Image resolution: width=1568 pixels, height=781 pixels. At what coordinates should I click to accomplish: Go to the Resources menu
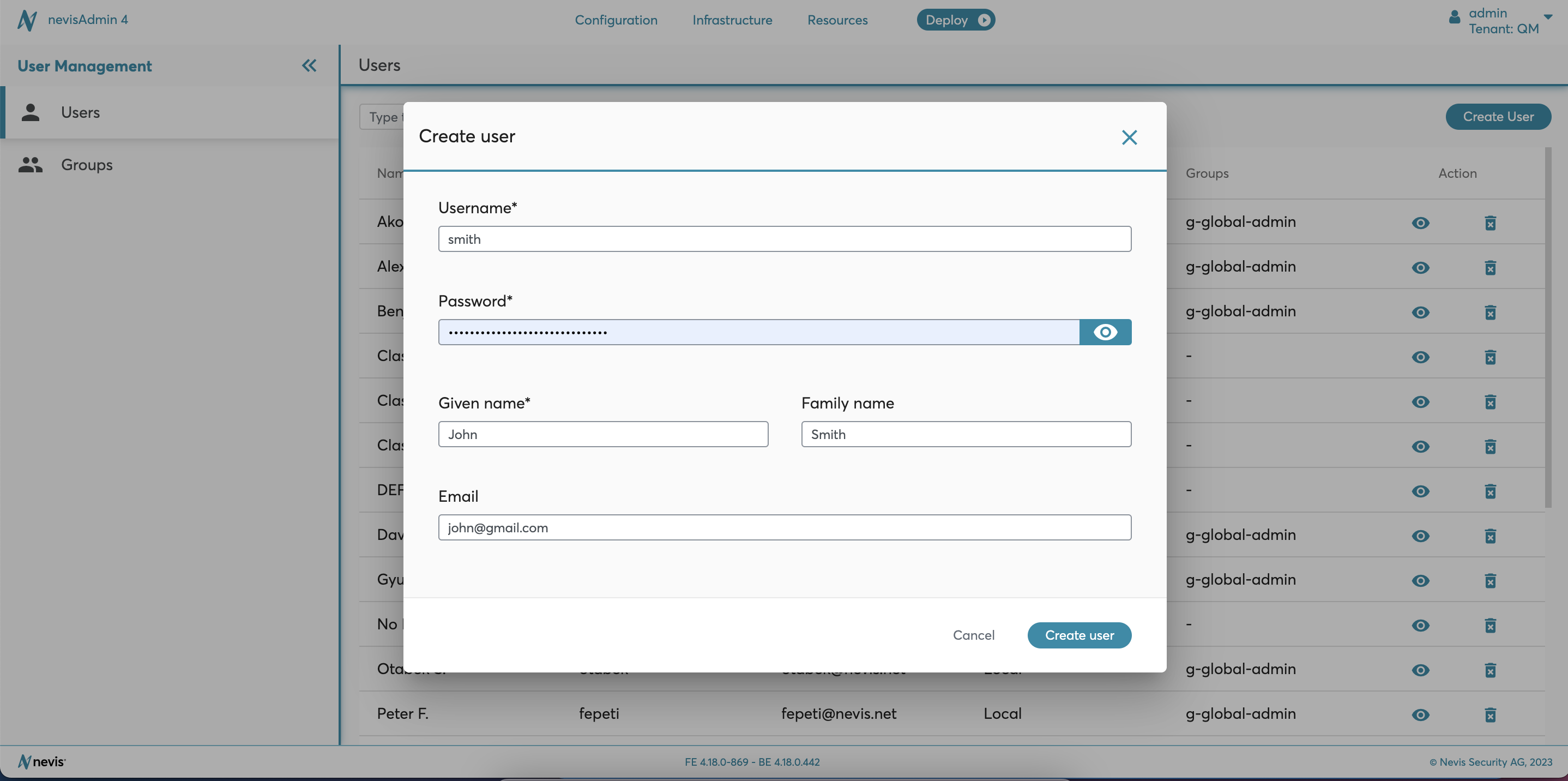(837, 20)
